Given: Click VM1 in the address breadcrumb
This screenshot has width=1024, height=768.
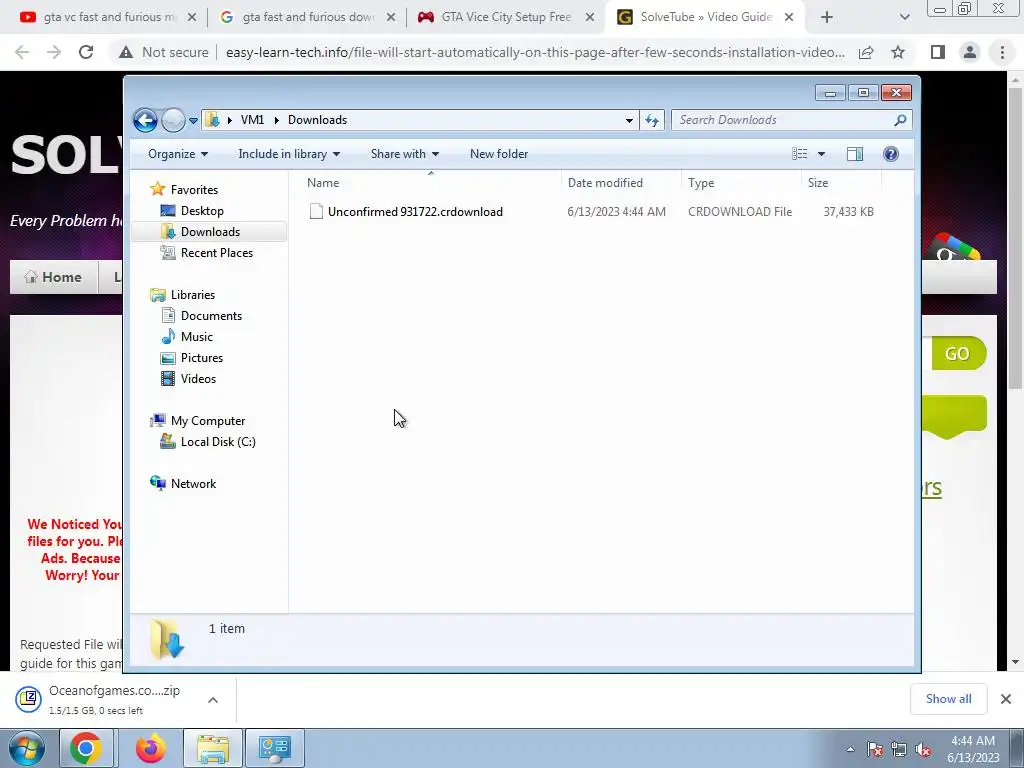Looking at the screenshot, I should (252, 120).
